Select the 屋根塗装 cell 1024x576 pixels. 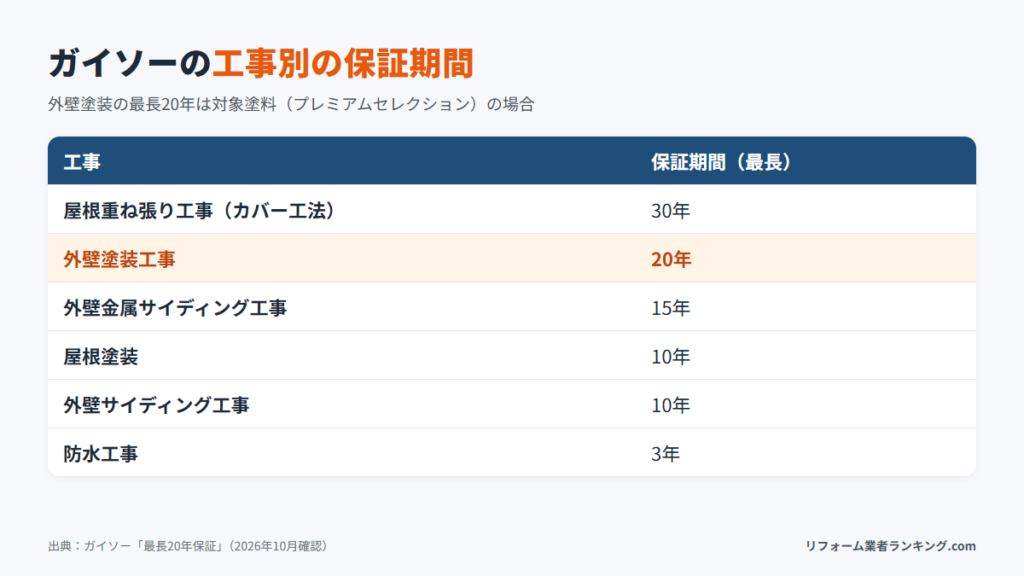101,357
